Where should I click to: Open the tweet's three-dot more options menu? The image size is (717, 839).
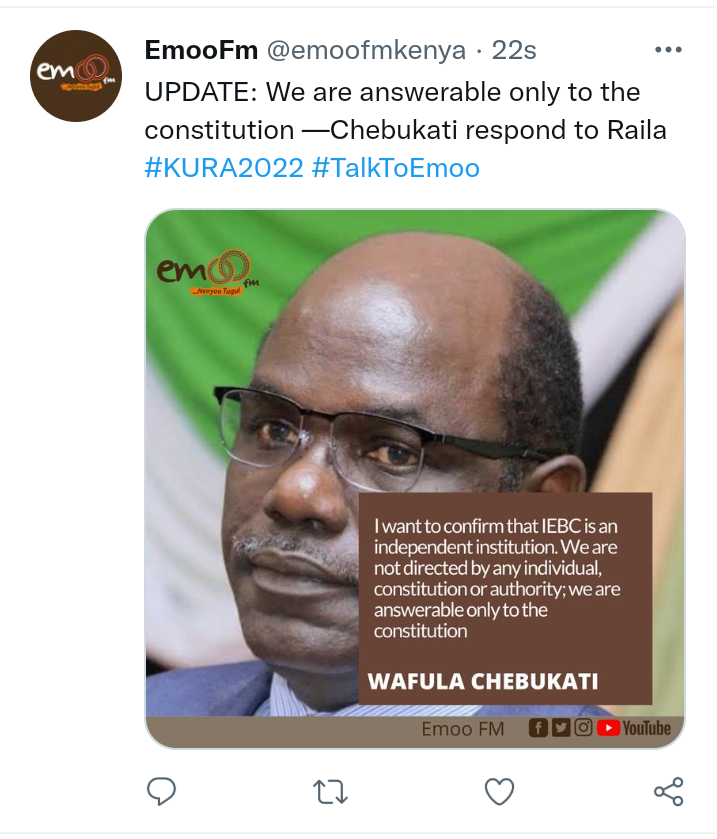coord(668,50)
